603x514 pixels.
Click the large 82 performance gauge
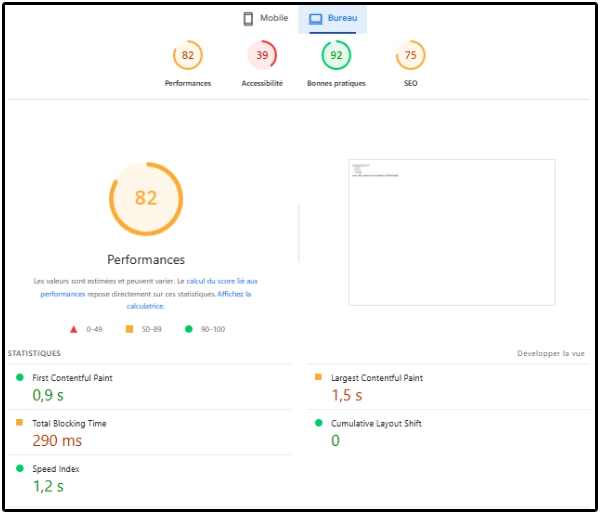coord(146,198)
